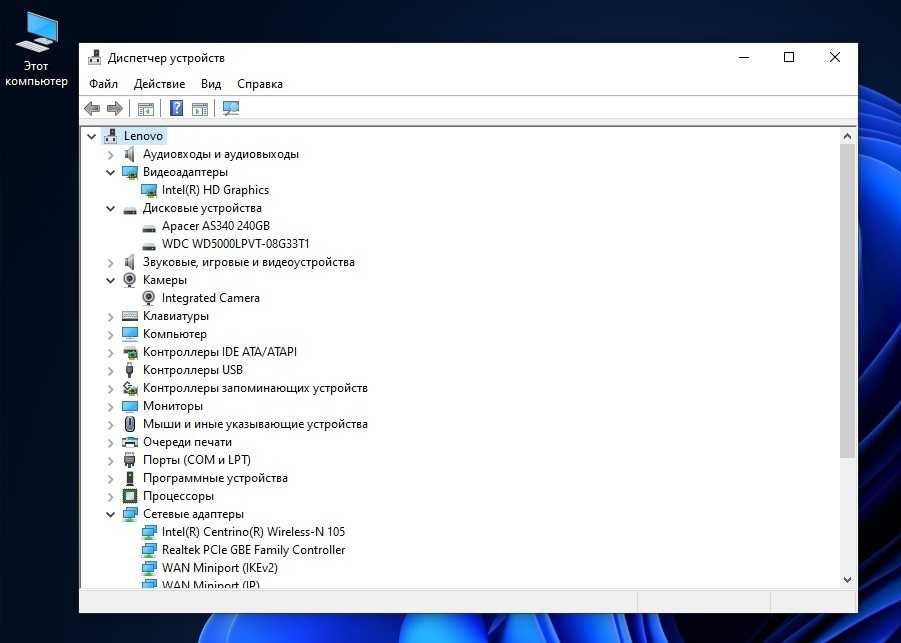This screenshot has height=643, width=901.
Task: Click the scrollbar down arrow
Action: [x=847, y=580]
